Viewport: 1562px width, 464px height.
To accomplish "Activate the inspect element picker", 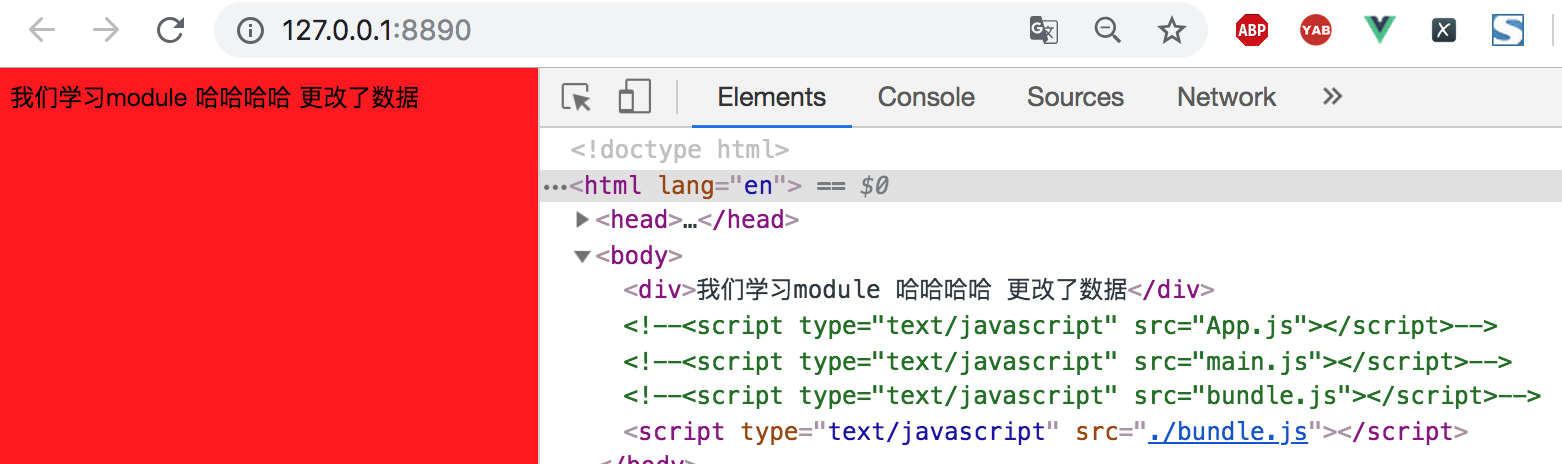I will [x=577, y=97].
